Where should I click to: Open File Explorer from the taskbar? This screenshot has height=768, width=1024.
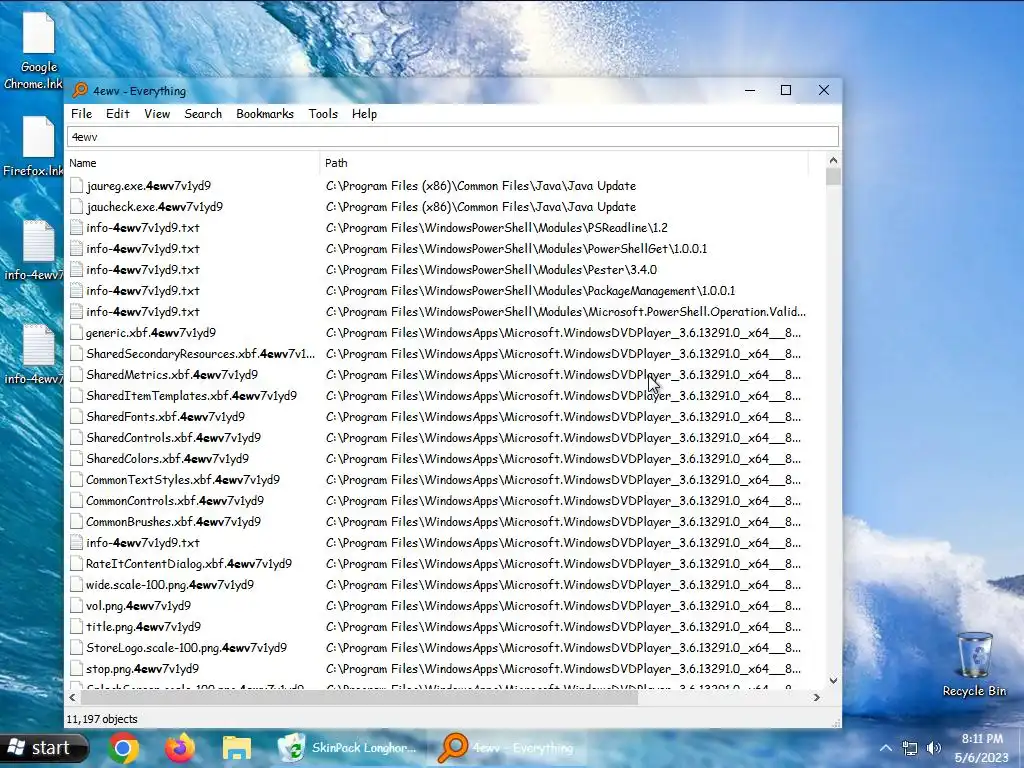coord(236,748)
